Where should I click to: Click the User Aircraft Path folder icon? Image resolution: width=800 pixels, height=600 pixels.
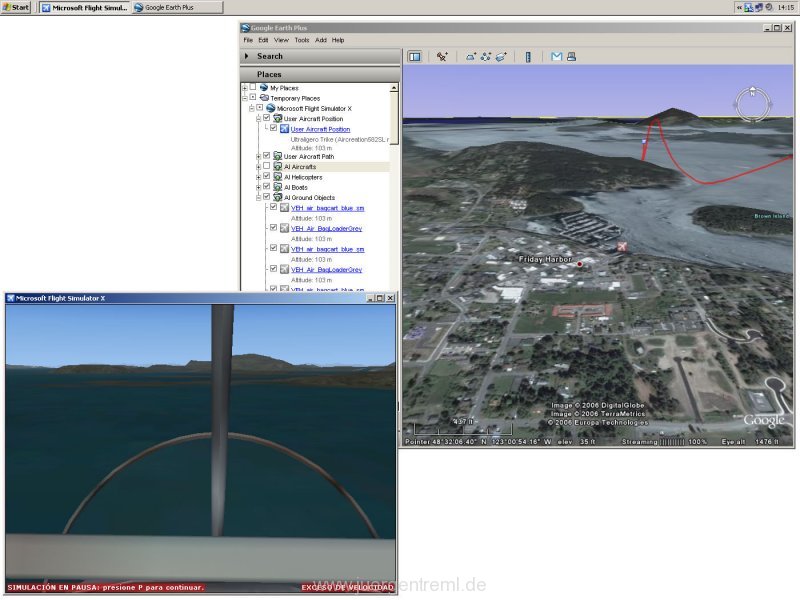pos(278,156)
